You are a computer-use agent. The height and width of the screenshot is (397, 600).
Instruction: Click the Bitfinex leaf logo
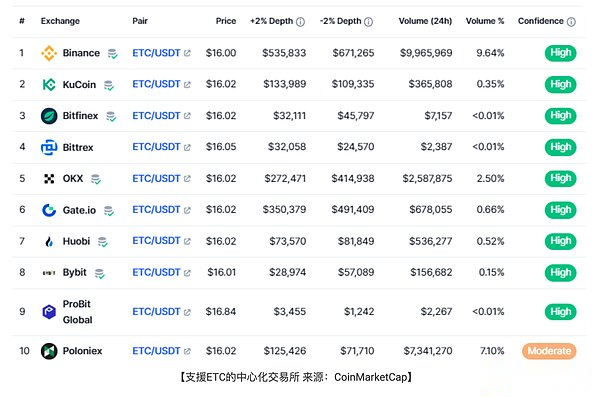tap(49, 116)
